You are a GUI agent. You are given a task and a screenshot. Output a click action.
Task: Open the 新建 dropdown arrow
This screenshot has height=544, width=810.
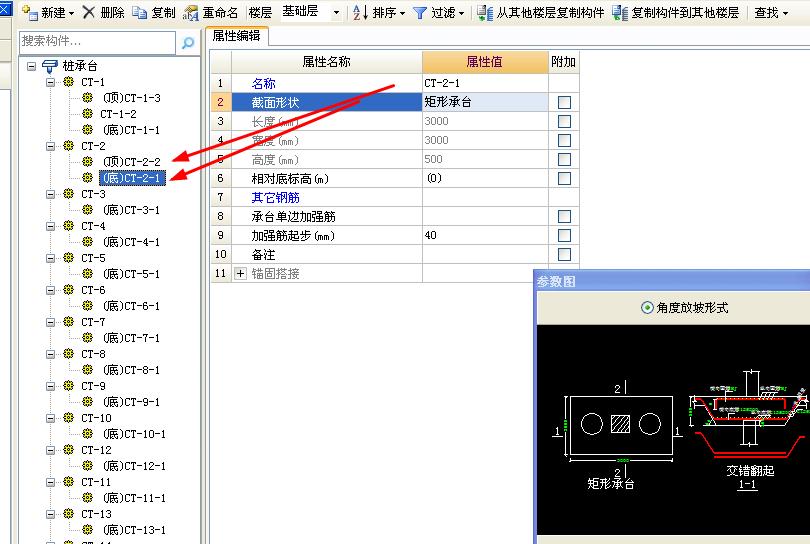coord(71,13)
